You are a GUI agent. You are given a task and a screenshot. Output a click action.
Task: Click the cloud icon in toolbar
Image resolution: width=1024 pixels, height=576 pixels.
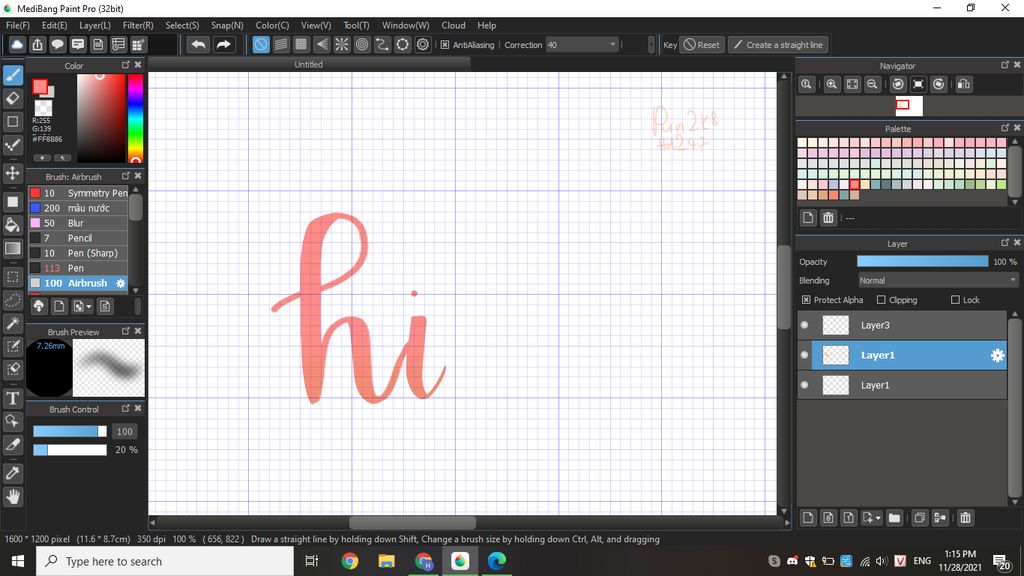click(17, 44)
